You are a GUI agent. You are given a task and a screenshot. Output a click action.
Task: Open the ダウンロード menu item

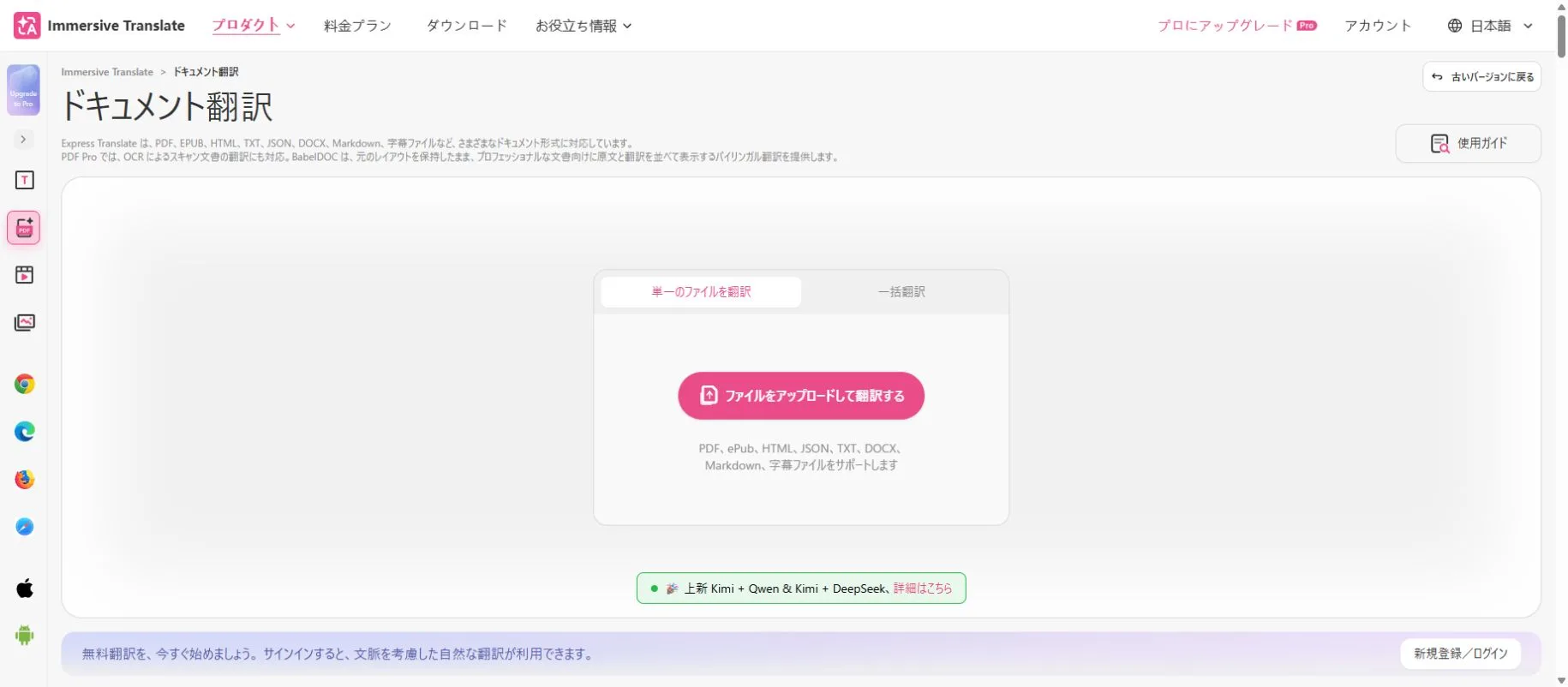click(467, 26)
